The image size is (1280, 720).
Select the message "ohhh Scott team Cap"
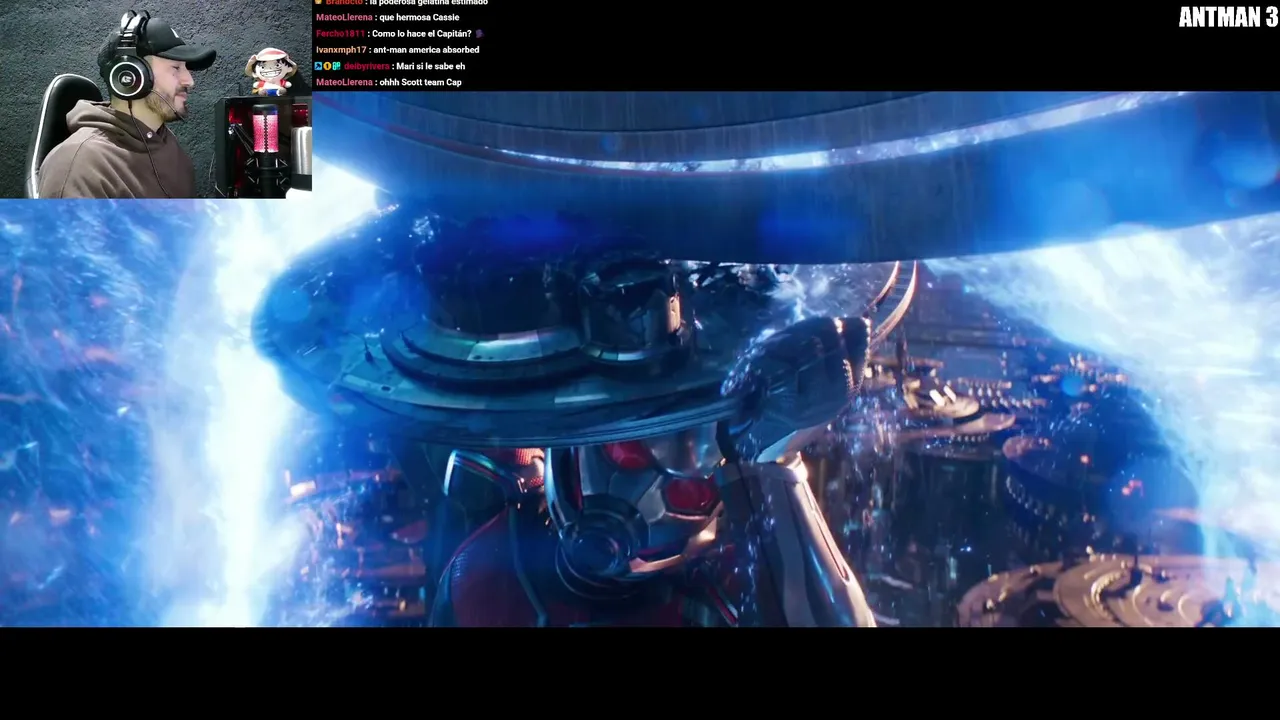click(x=421, y=82)
